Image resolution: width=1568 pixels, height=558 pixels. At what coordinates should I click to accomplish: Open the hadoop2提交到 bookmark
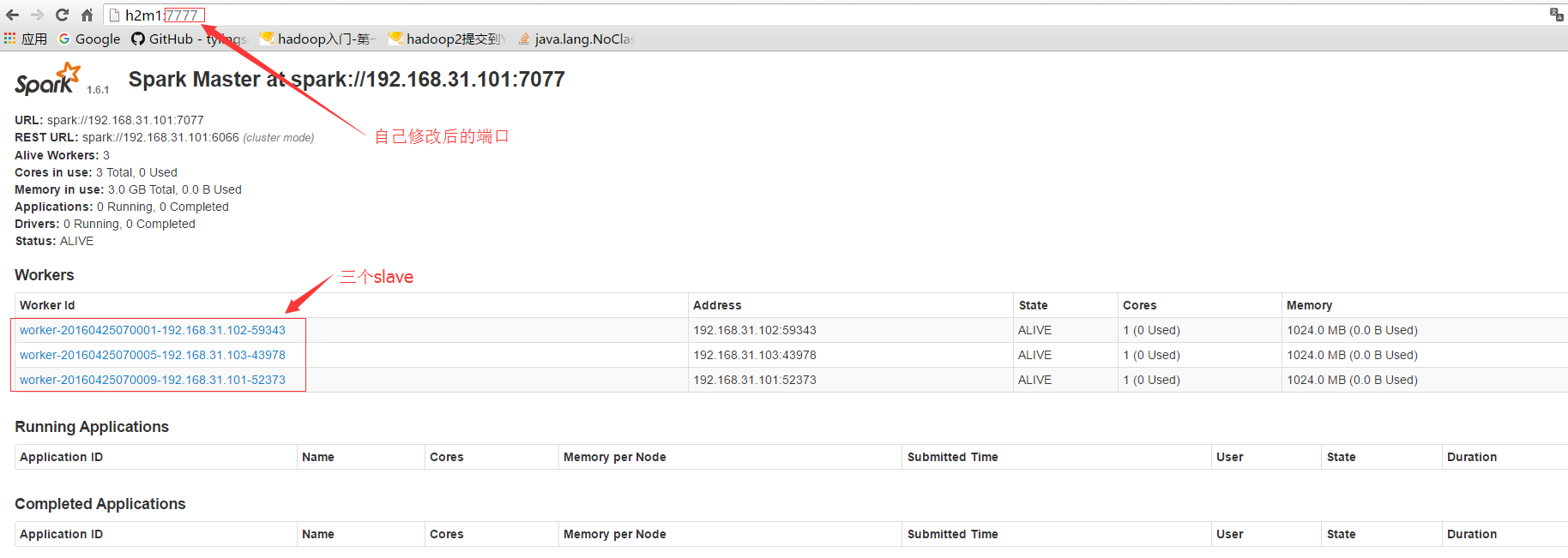coord(447,39)
